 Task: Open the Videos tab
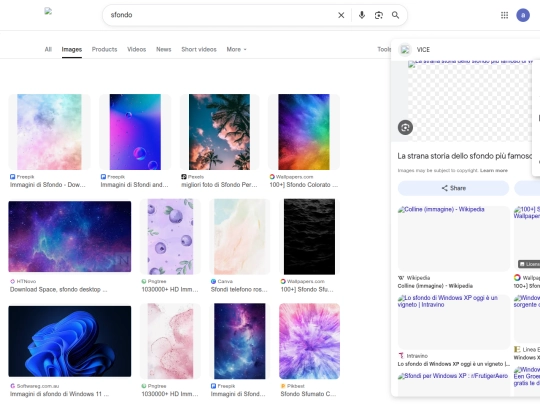point(136,50)
